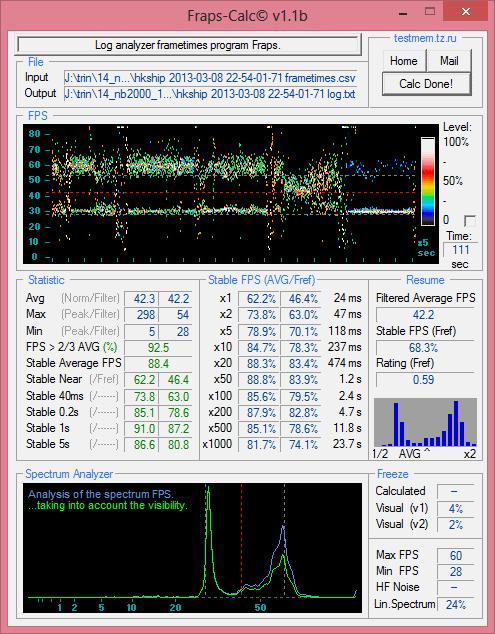The width and height of the screenshot is (495, 634).
Task: Click the Calc Done! button
Action: pyautogui.click(x=426, y=84)
